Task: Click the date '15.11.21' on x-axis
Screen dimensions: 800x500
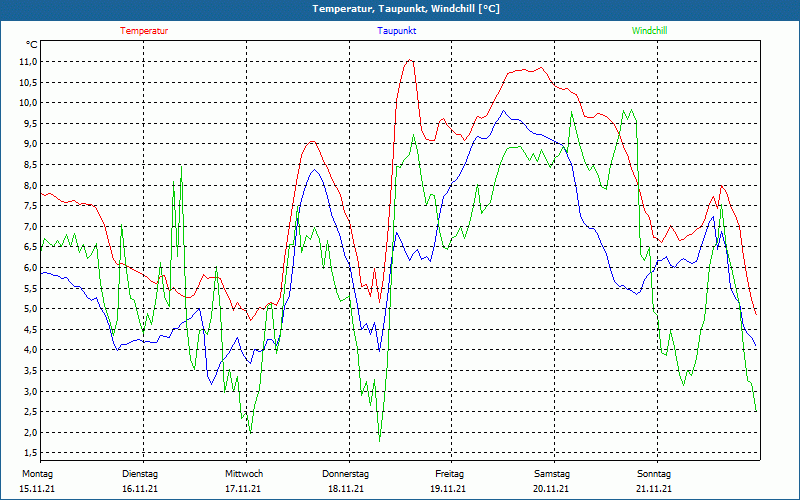Action: [x=37, y=489]
